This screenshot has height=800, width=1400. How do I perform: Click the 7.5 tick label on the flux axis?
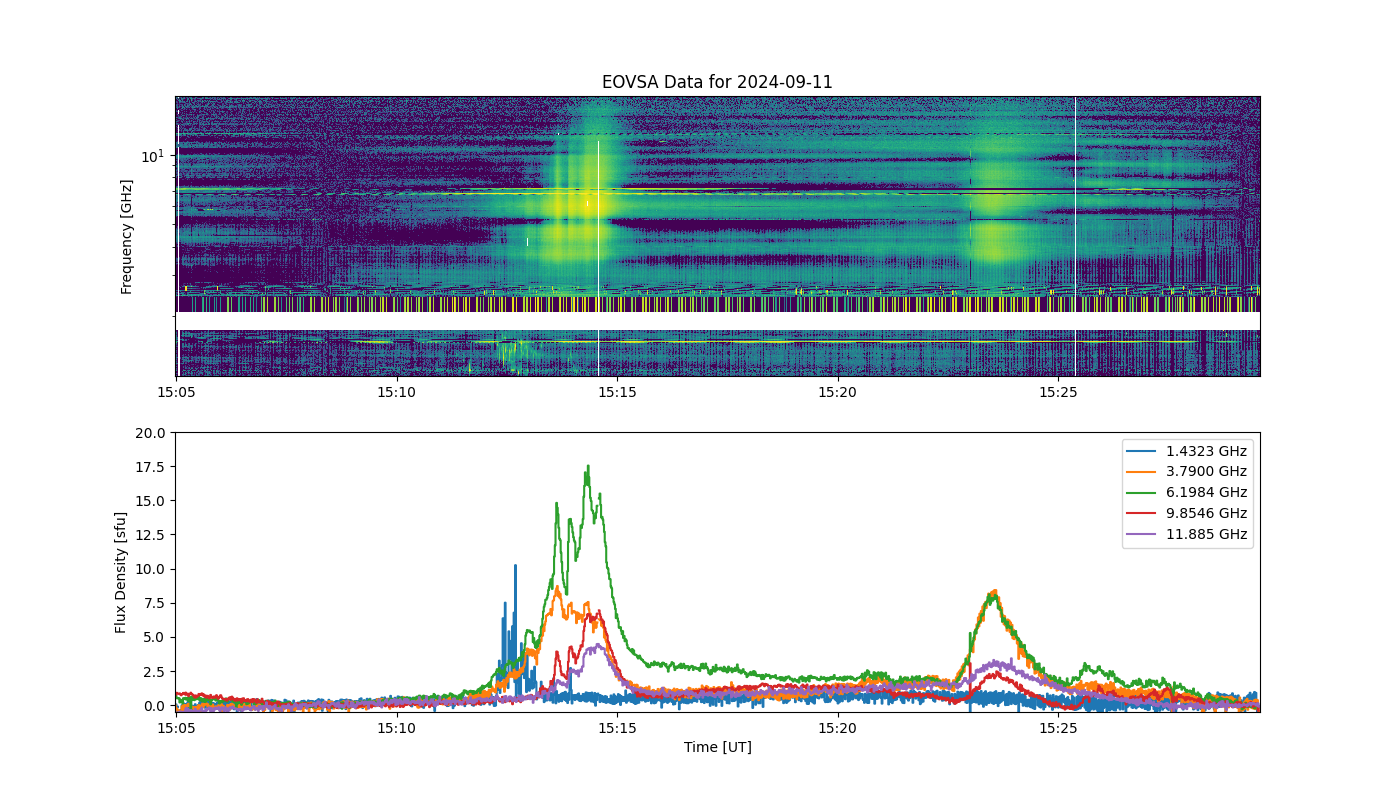[x=156, y=603]
